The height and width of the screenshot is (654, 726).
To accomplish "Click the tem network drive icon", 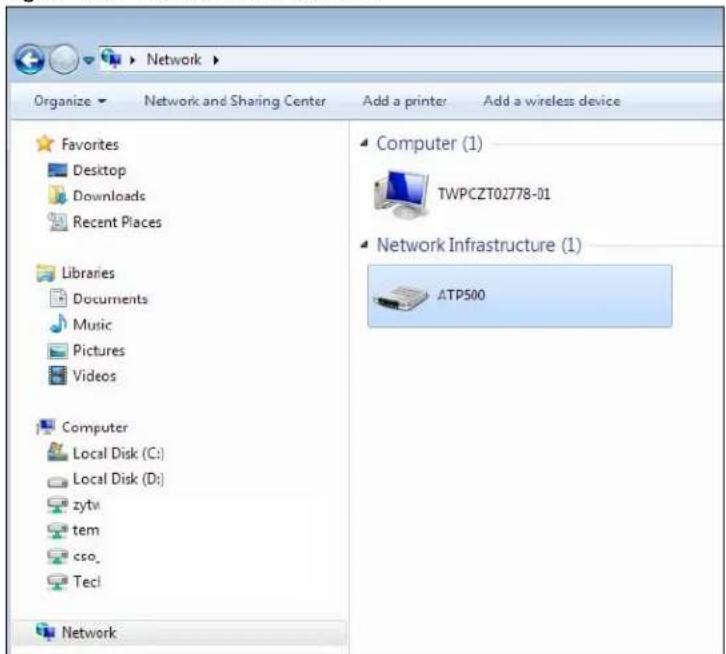I will click(x=57, y=530).
